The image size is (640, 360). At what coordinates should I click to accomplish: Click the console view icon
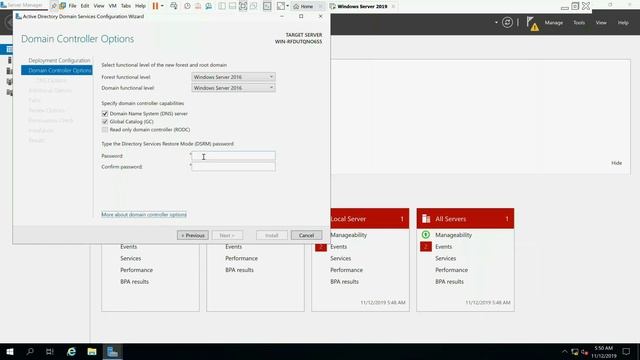[267, 6]
